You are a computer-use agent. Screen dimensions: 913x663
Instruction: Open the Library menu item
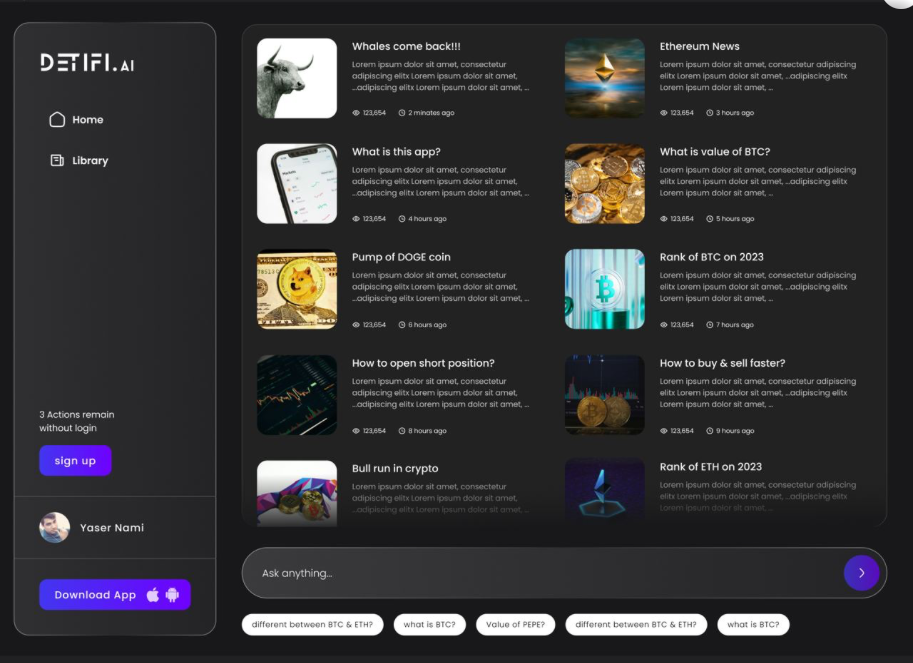(x=90, y=160)
